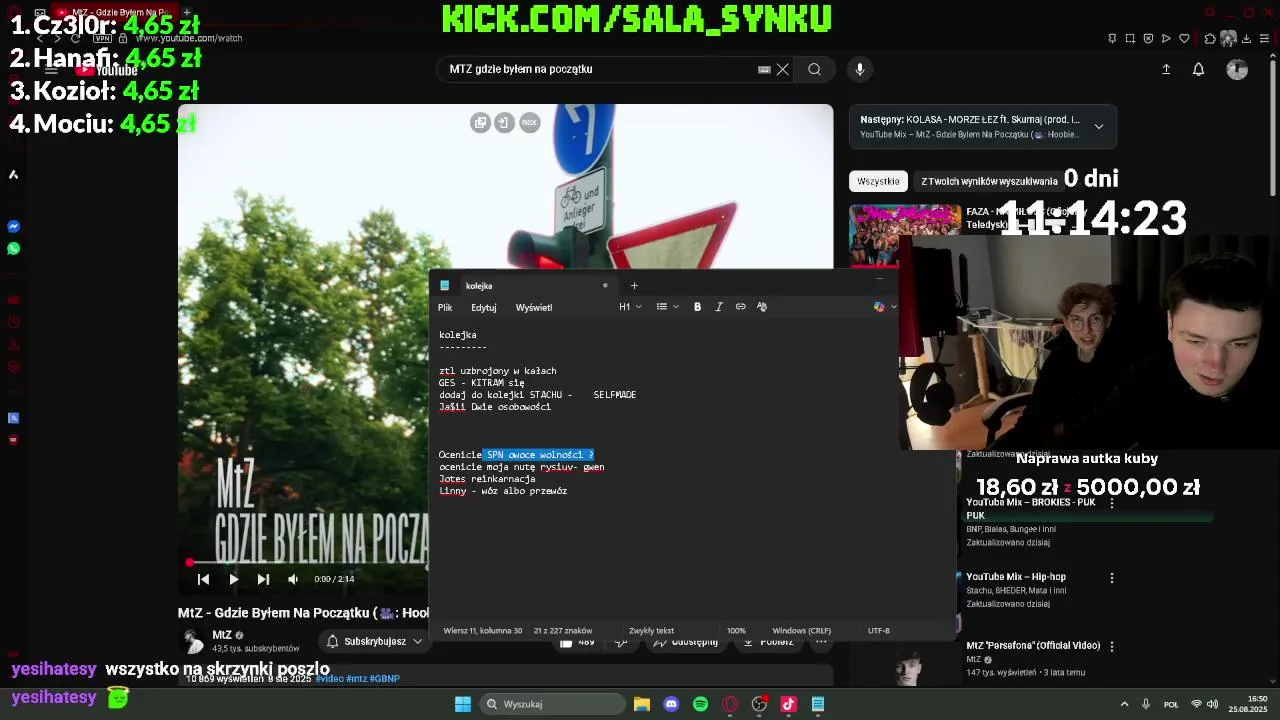This screenshot has width=1280, height=720.
Task: Open the YouTube account avatar menu
Action: 1237,69
